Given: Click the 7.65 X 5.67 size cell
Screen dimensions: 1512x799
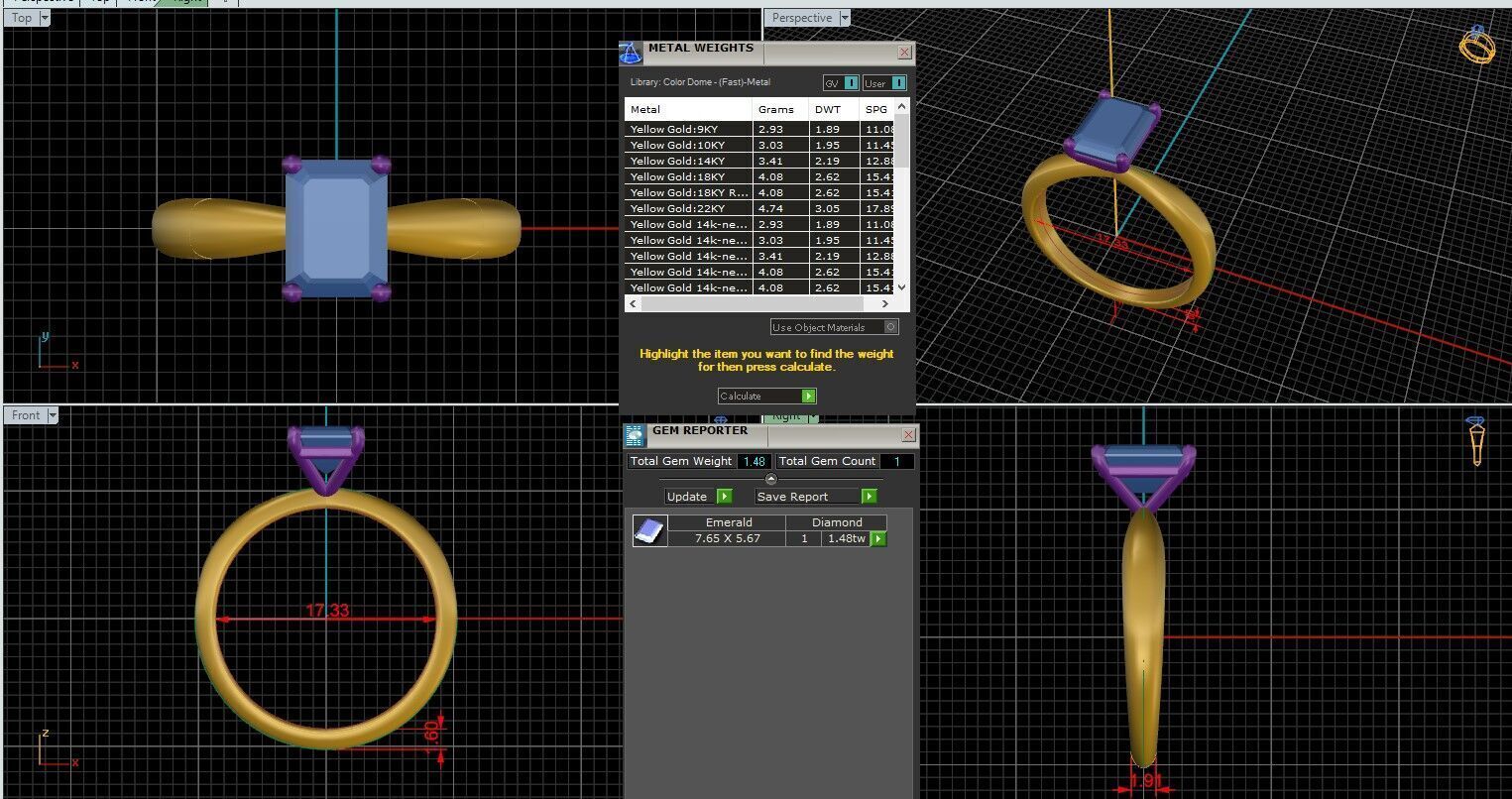Looking at the screenshot, I should pyautogui.click(x=728, y=538).
